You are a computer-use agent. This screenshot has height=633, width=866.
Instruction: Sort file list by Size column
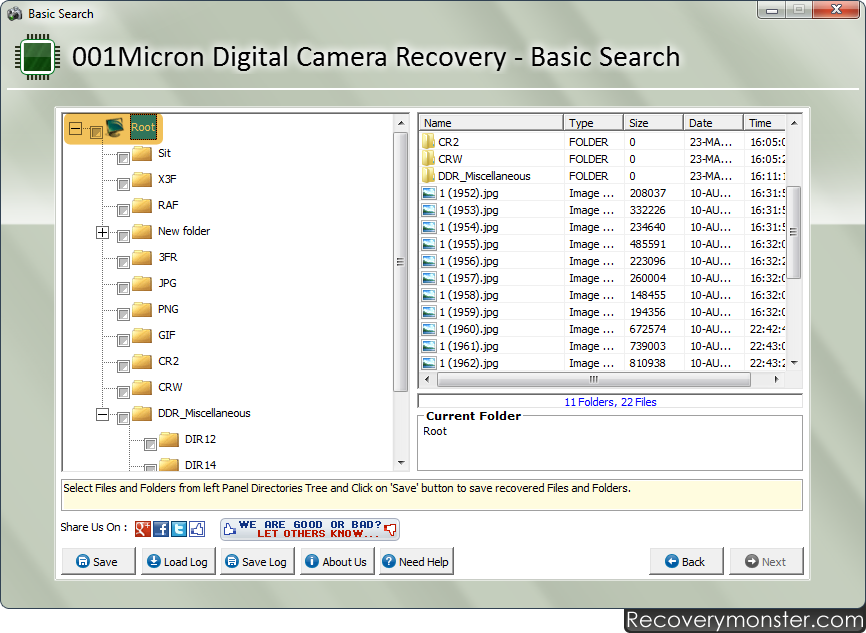click(653, 123)
